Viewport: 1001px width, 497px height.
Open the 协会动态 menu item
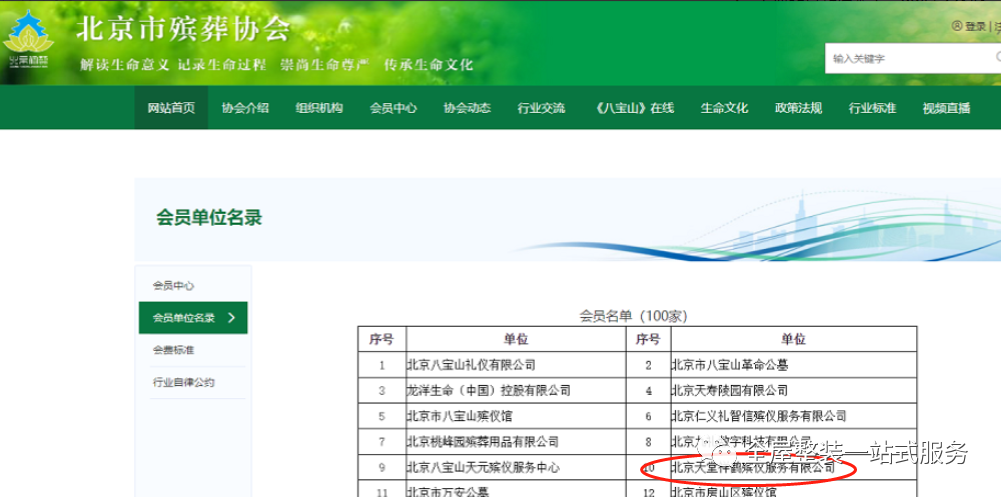[x=467, y=108]
